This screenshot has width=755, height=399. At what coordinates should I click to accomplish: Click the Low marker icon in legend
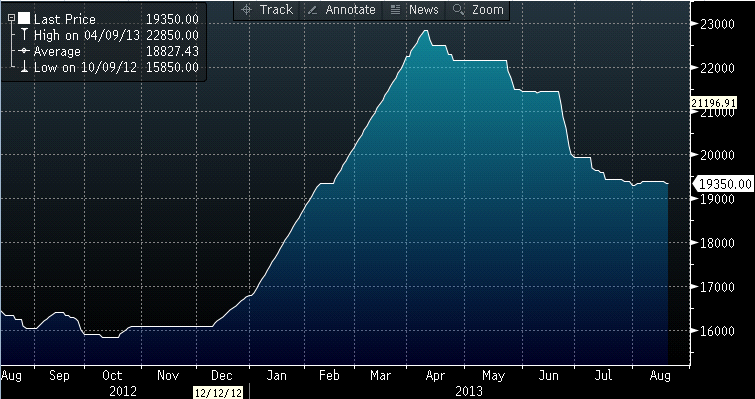[x=24, y=67]
